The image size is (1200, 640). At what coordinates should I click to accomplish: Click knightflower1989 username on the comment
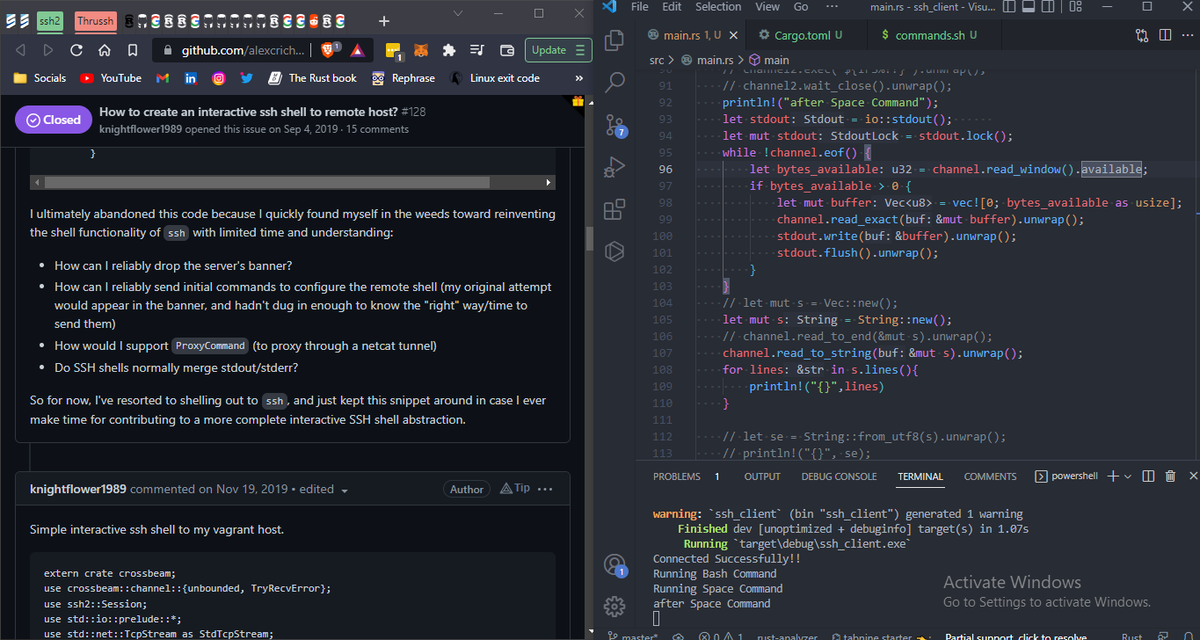click(78, 489)
